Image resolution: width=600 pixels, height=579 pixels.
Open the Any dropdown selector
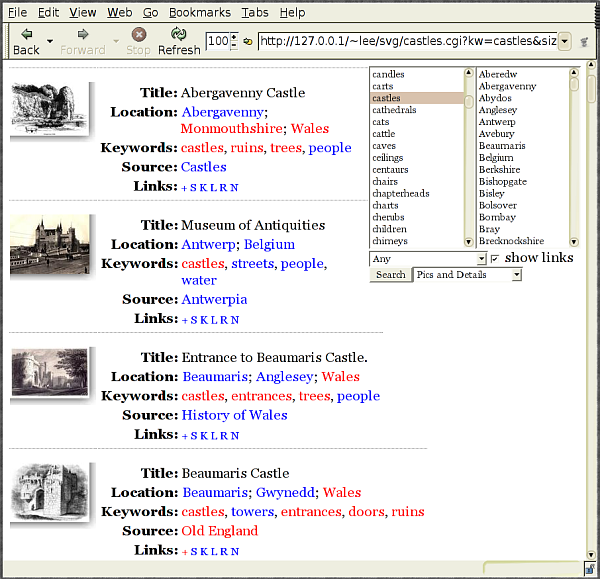(x=427, y=259)
